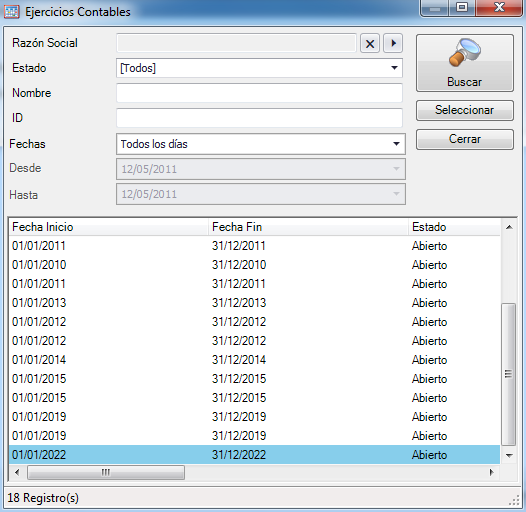Expand the Desde date picker
The image size is (526, 512).
[x=396, y=169]
